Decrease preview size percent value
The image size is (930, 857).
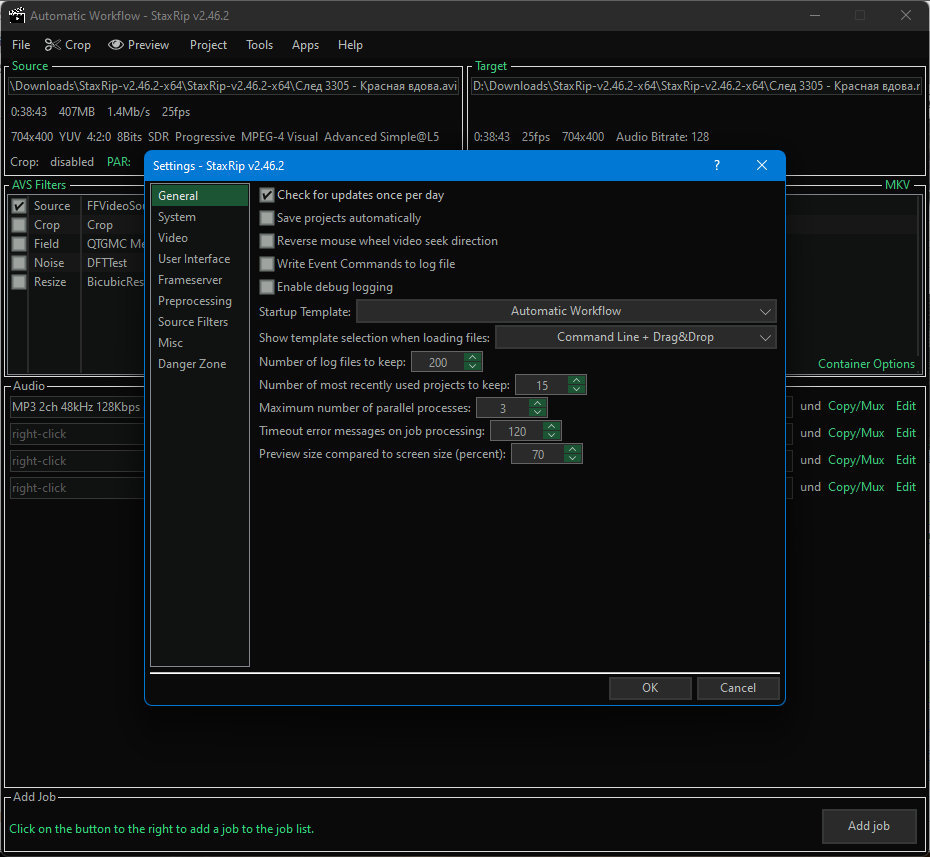click(572, 459)
